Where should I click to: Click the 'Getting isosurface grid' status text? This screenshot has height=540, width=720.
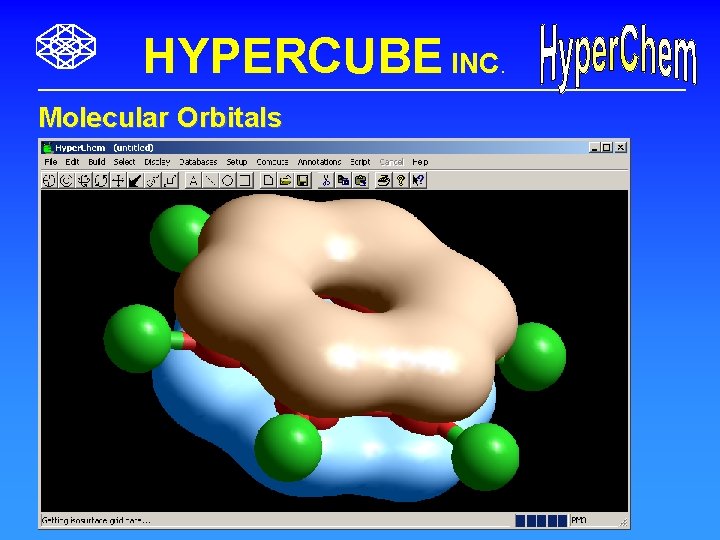[96, 520]
